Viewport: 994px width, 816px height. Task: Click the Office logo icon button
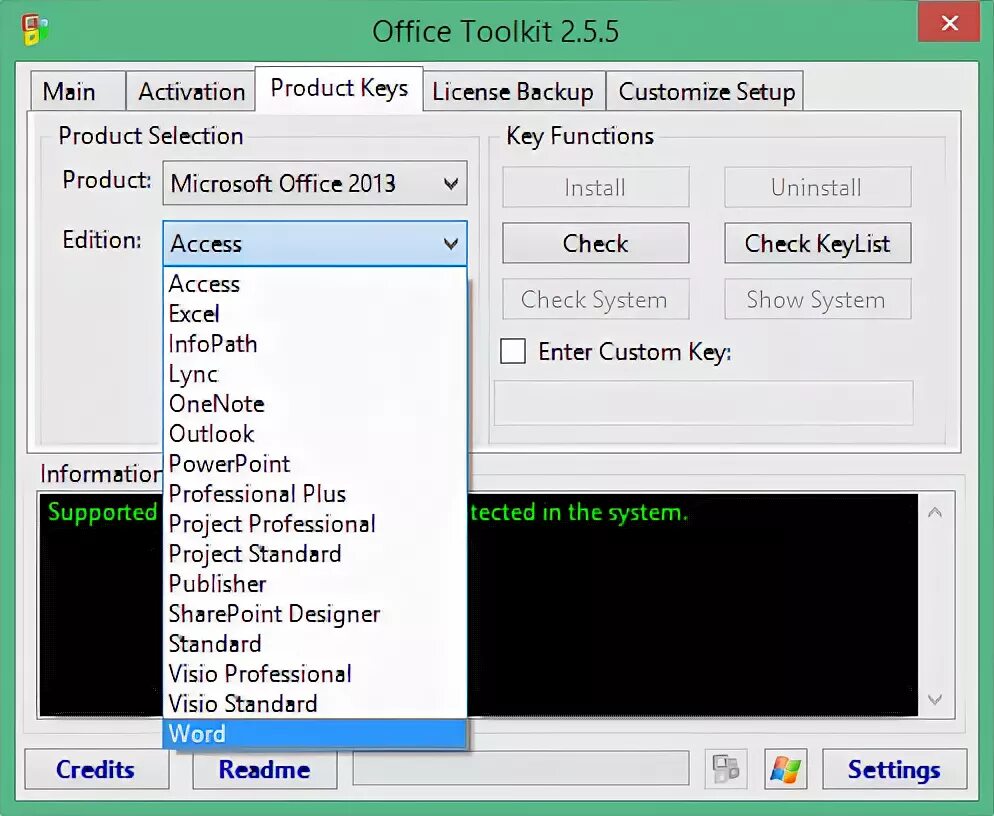726,769
